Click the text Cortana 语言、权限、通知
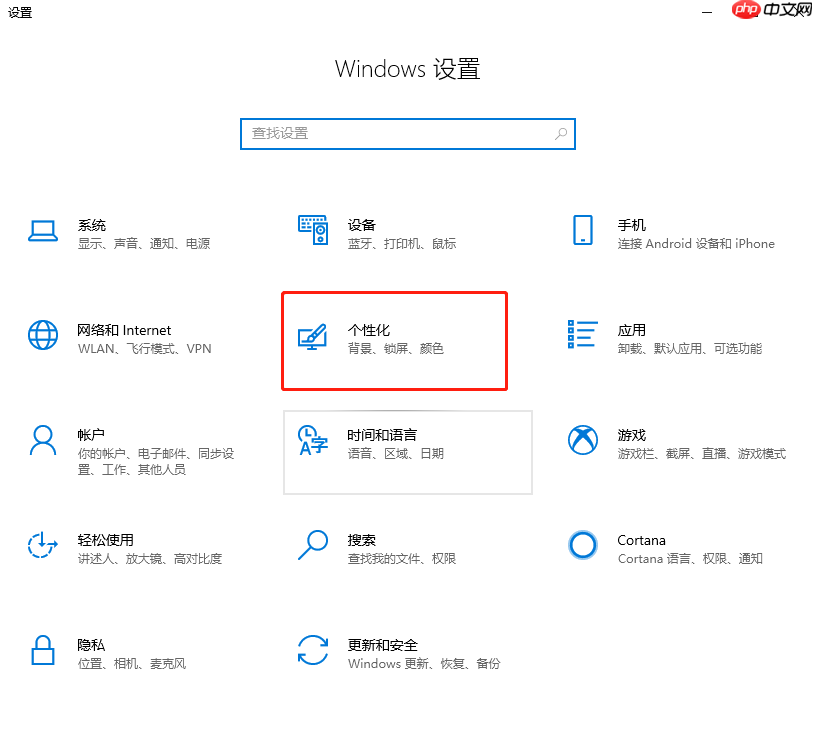Image resolution: width=813 pixels, height=753 pixels. pos(690,559)
